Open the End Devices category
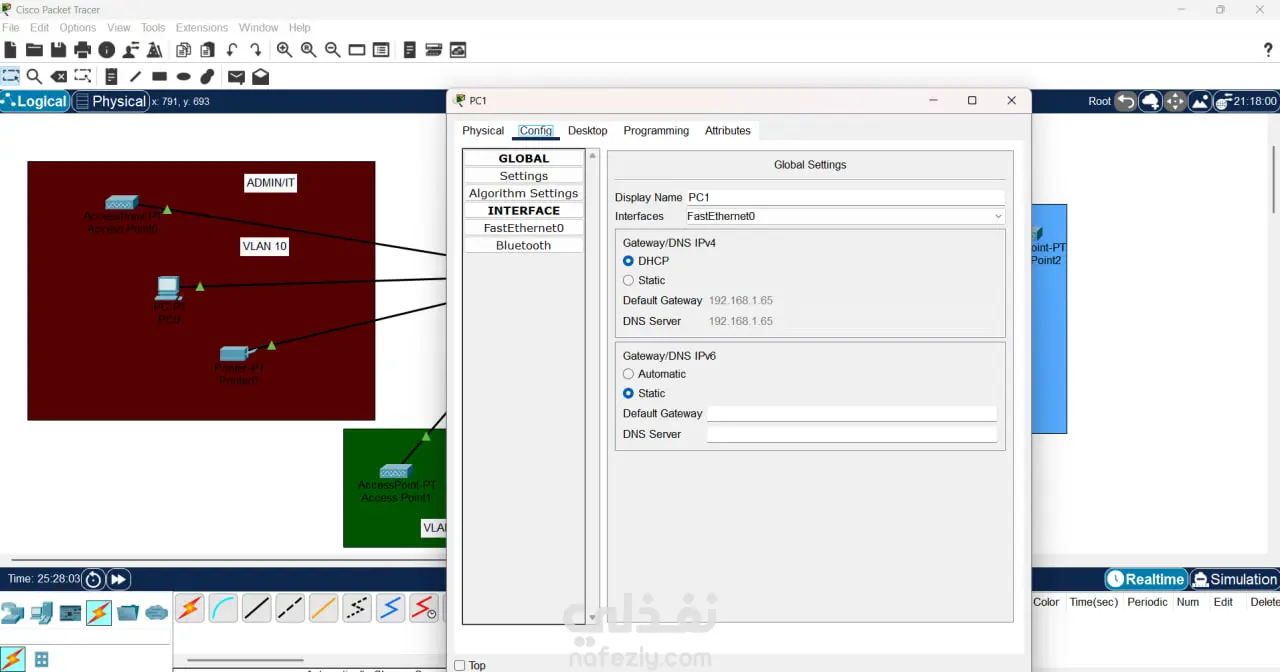Viewport: 1280px width, 672px height. coord(41,613)
